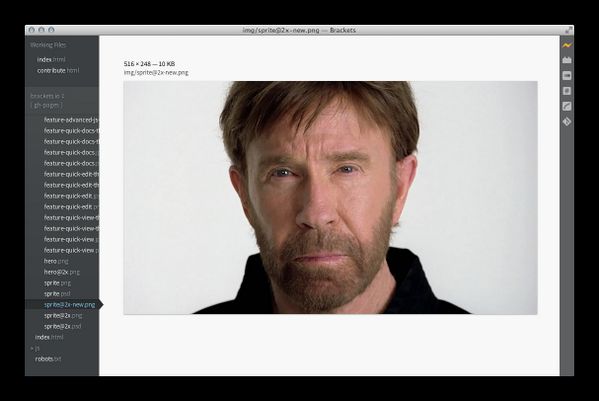Screen dimensions: 599x401
Task: Toggle Live Preview lightning bolt icon
Action: coord(567,45)
